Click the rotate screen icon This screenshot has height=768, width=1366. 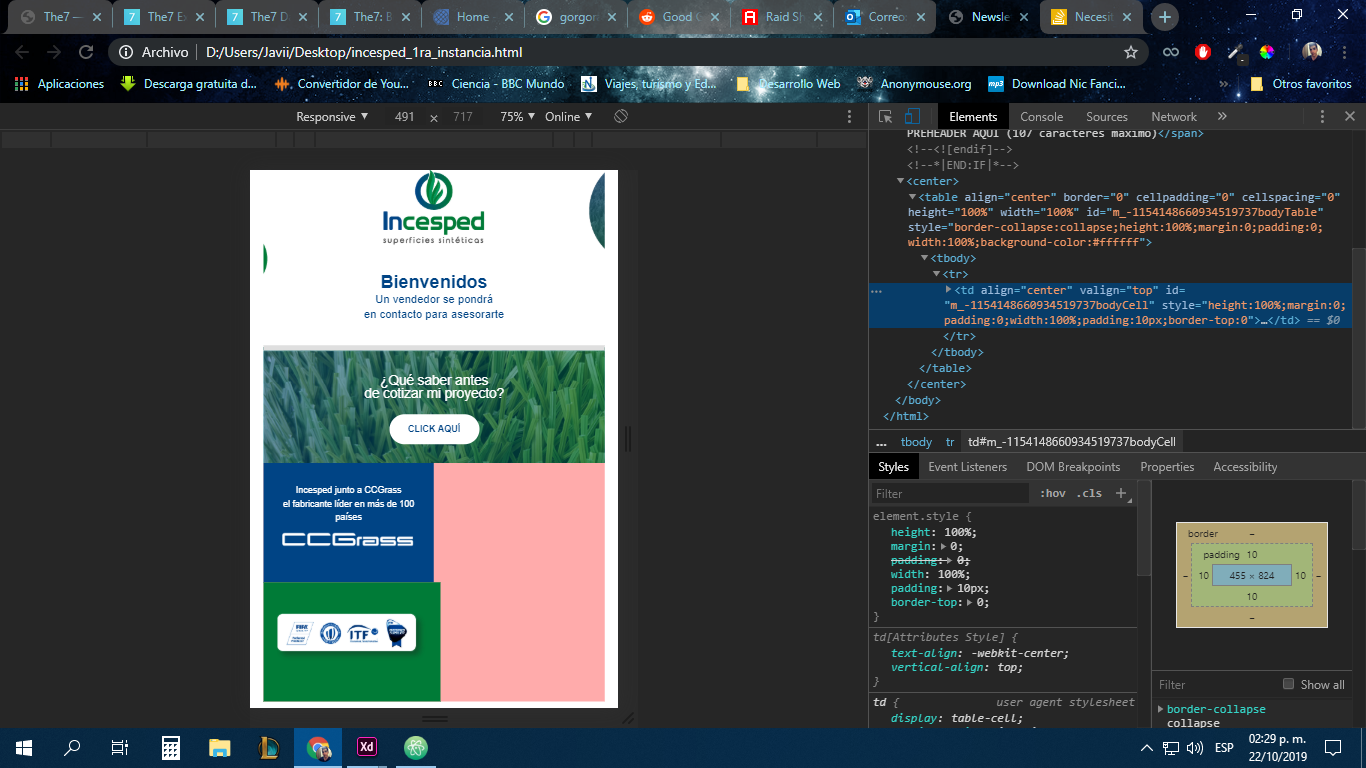coord(621,117)
